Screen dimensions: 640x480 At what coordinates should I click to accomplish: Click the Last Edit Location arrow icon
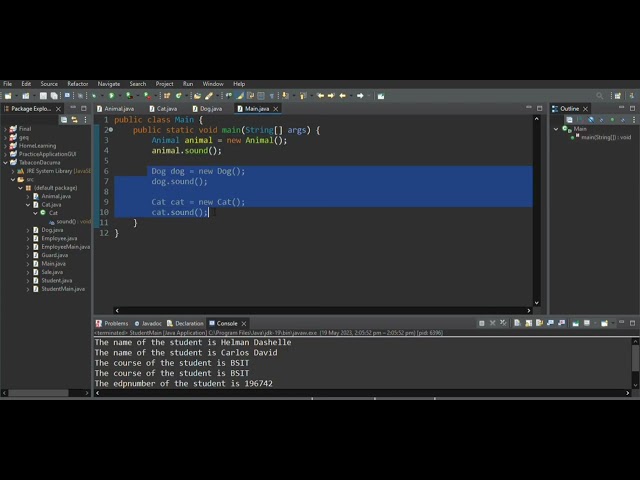tap(320, 96)
